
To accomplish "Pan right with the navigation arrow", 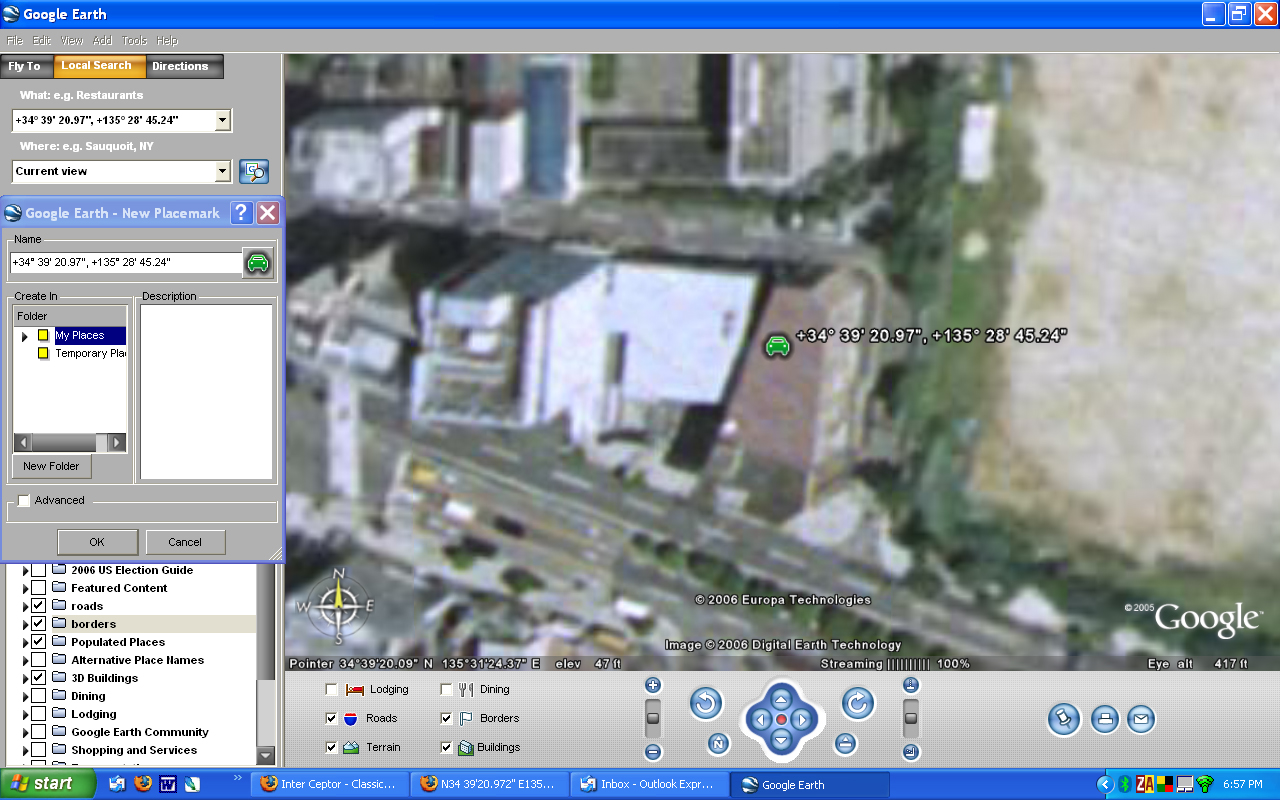I will pos(802,719).
